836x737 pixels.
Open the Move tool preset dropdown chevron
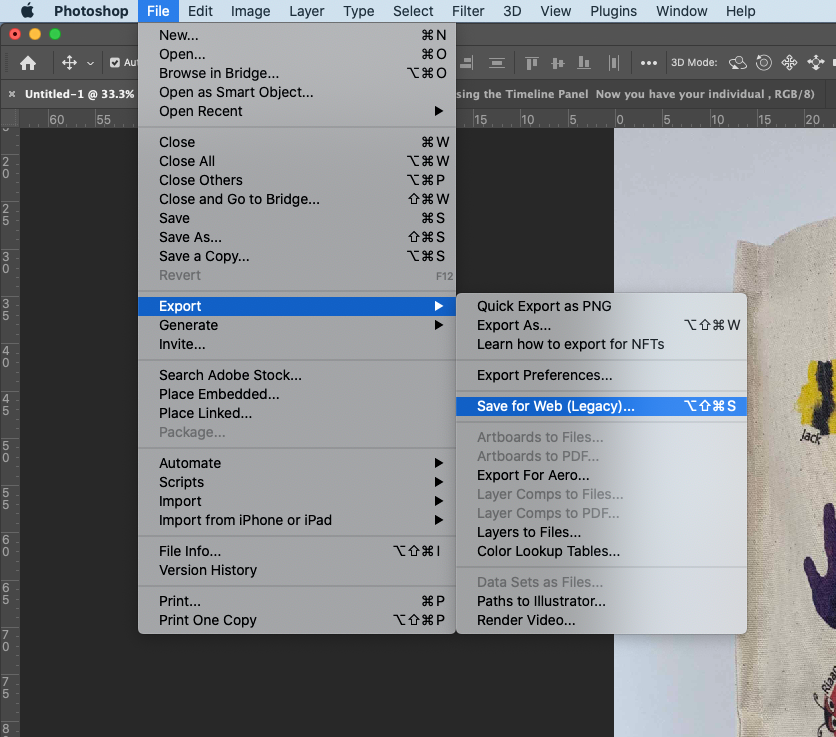(90, 63)
